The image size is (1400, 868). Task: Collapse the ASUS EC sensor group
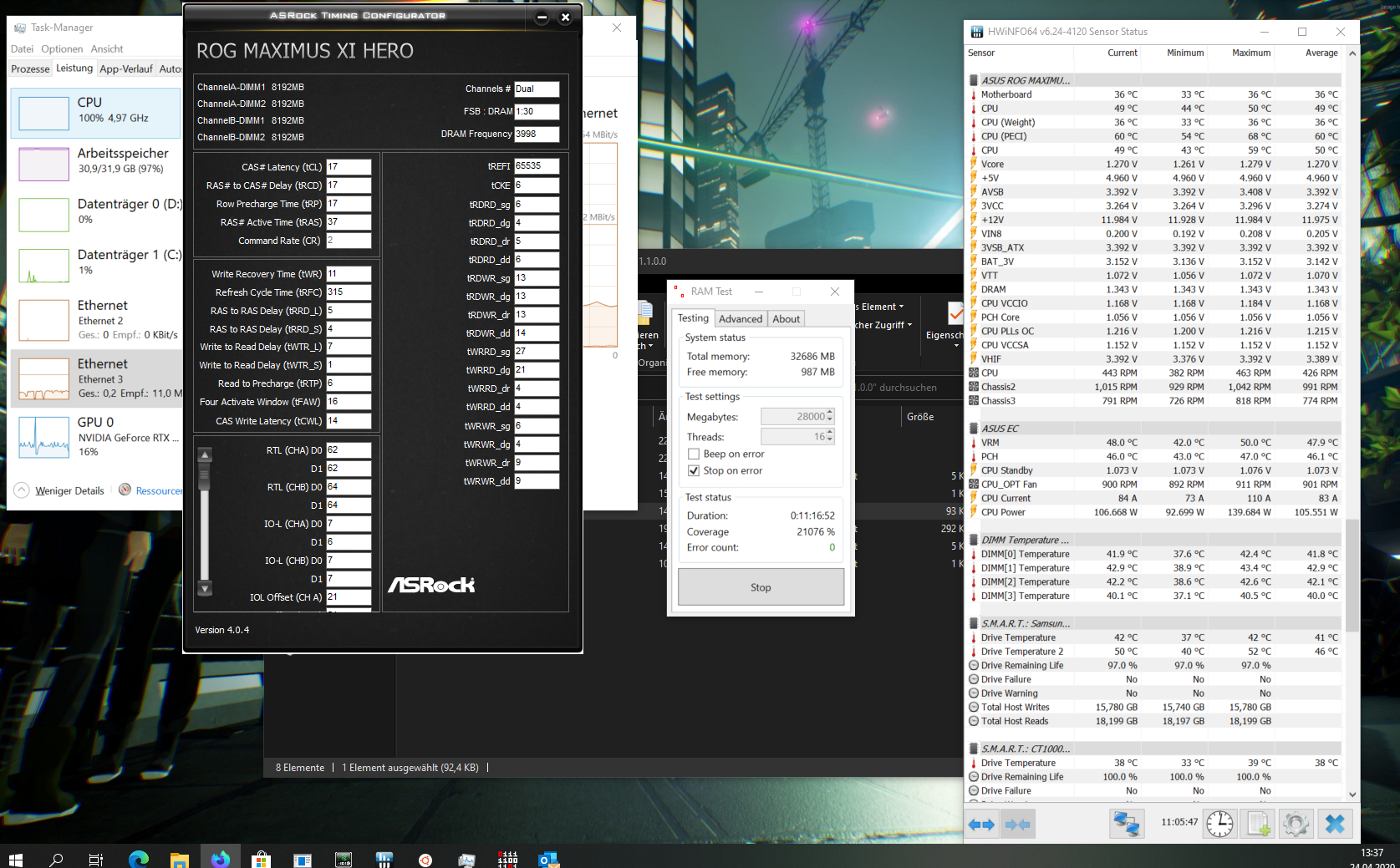[x=974, y=429]
